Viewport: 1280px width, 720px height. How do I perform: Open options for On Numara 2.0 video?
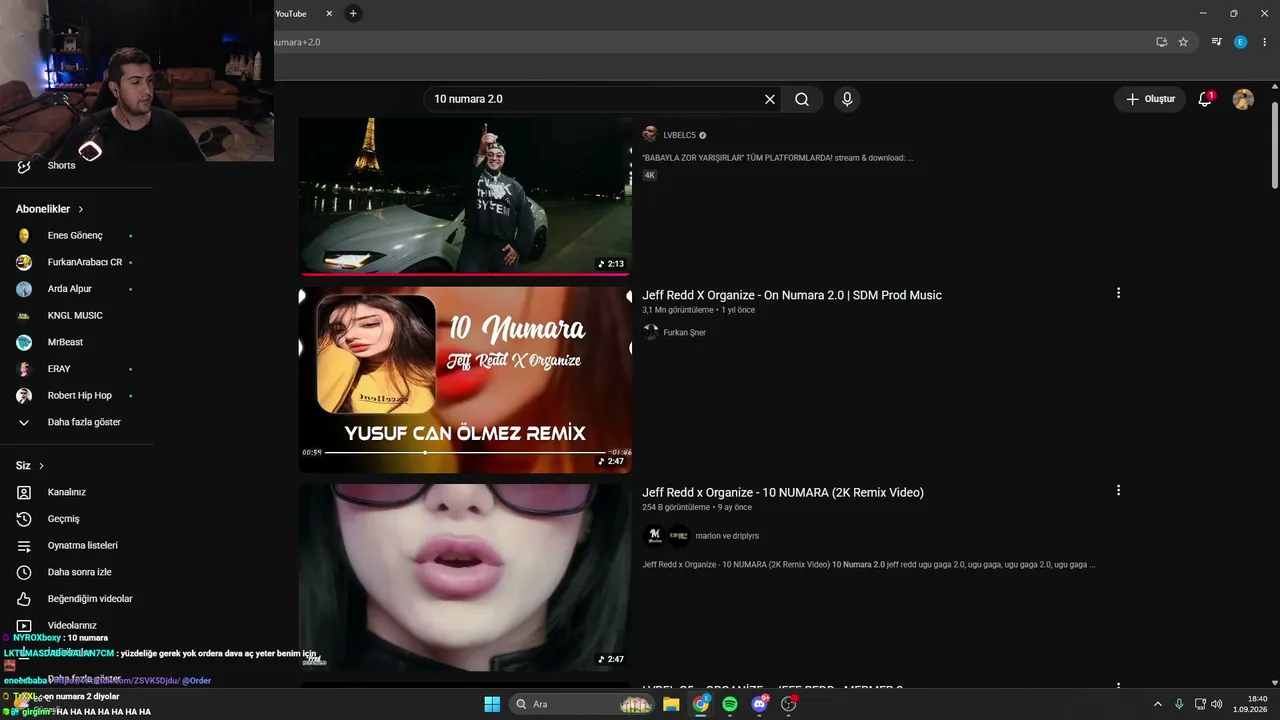(x=1118, y=293)
